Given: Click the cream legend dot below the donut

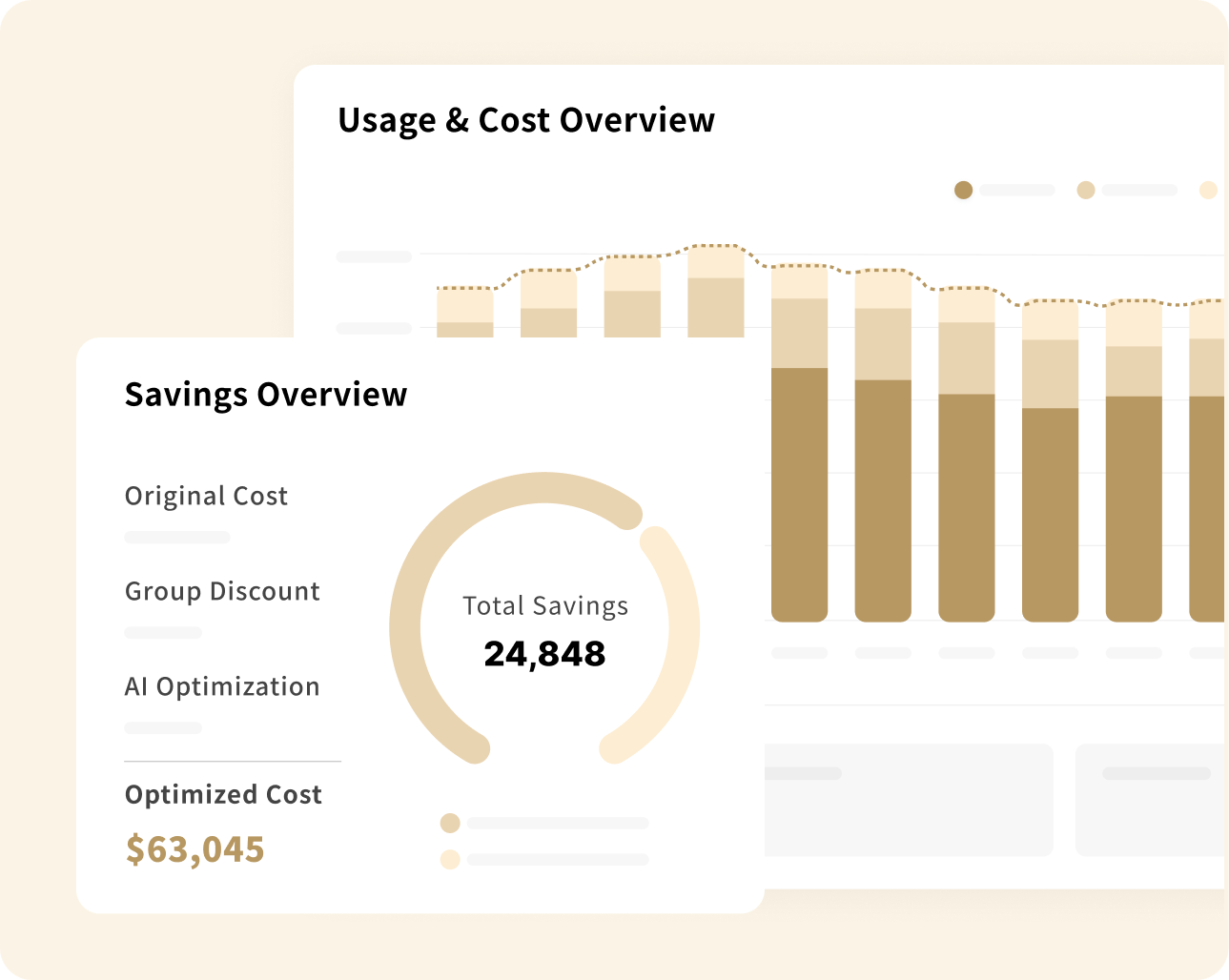Looking at the screenshot, I should 450,860.
